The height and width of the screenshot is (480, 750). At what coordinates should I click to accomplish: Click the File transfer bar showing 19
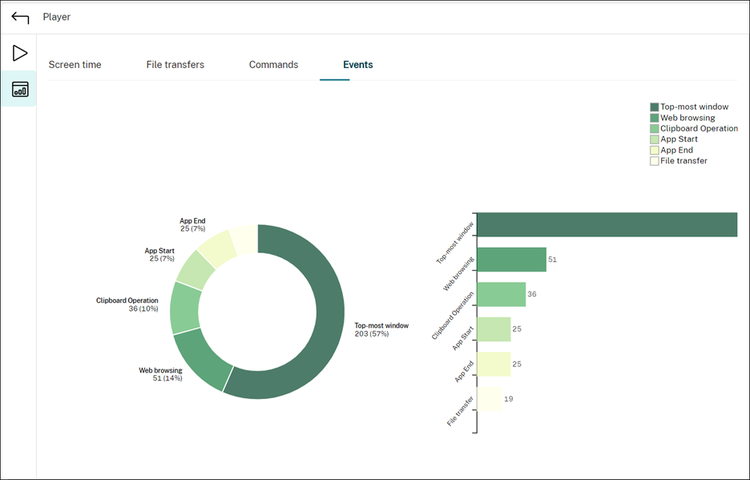click(x=490, y=399)
